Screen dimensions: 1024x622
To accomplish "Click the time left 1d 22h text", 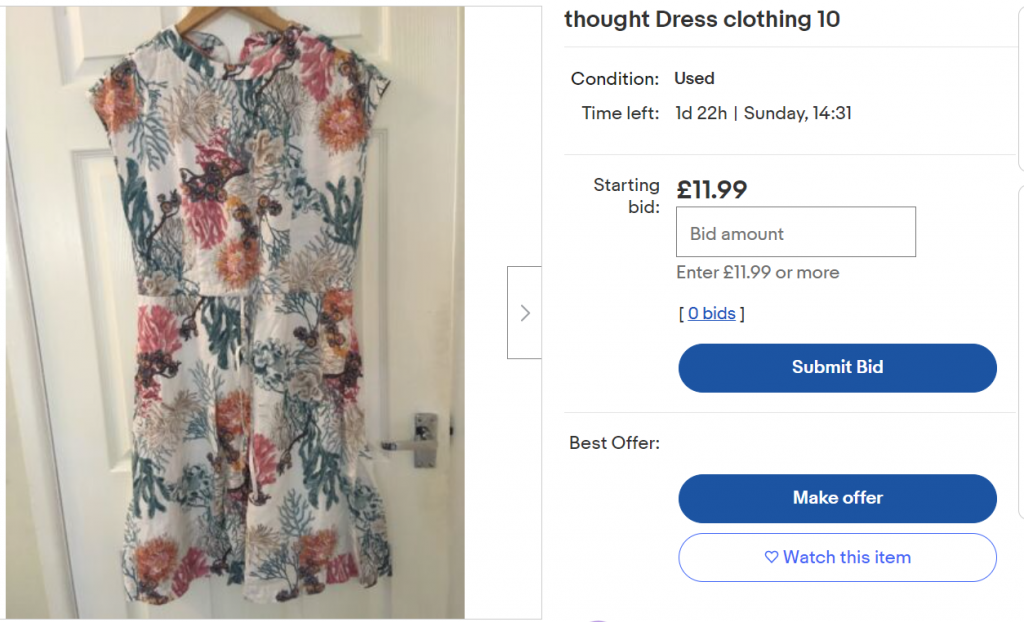I will click(x=702, y=113).
